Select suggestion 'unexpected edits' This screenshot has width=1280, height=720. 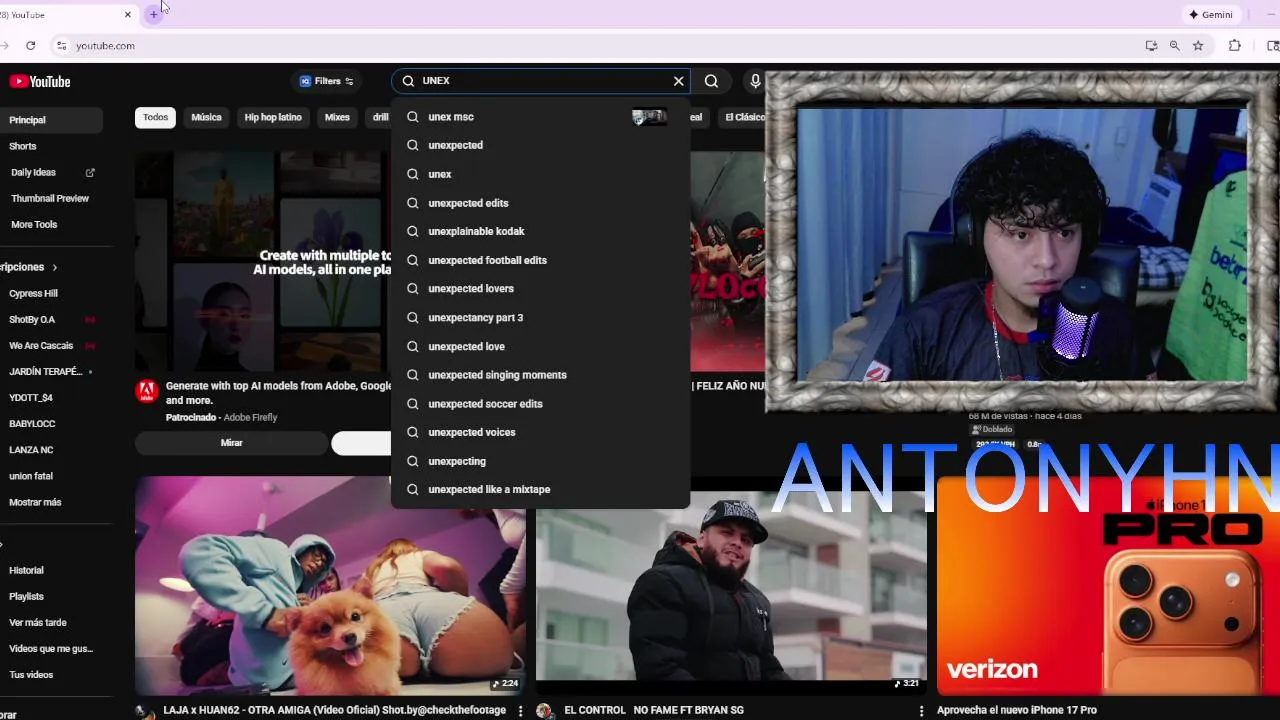click(540, 203)
